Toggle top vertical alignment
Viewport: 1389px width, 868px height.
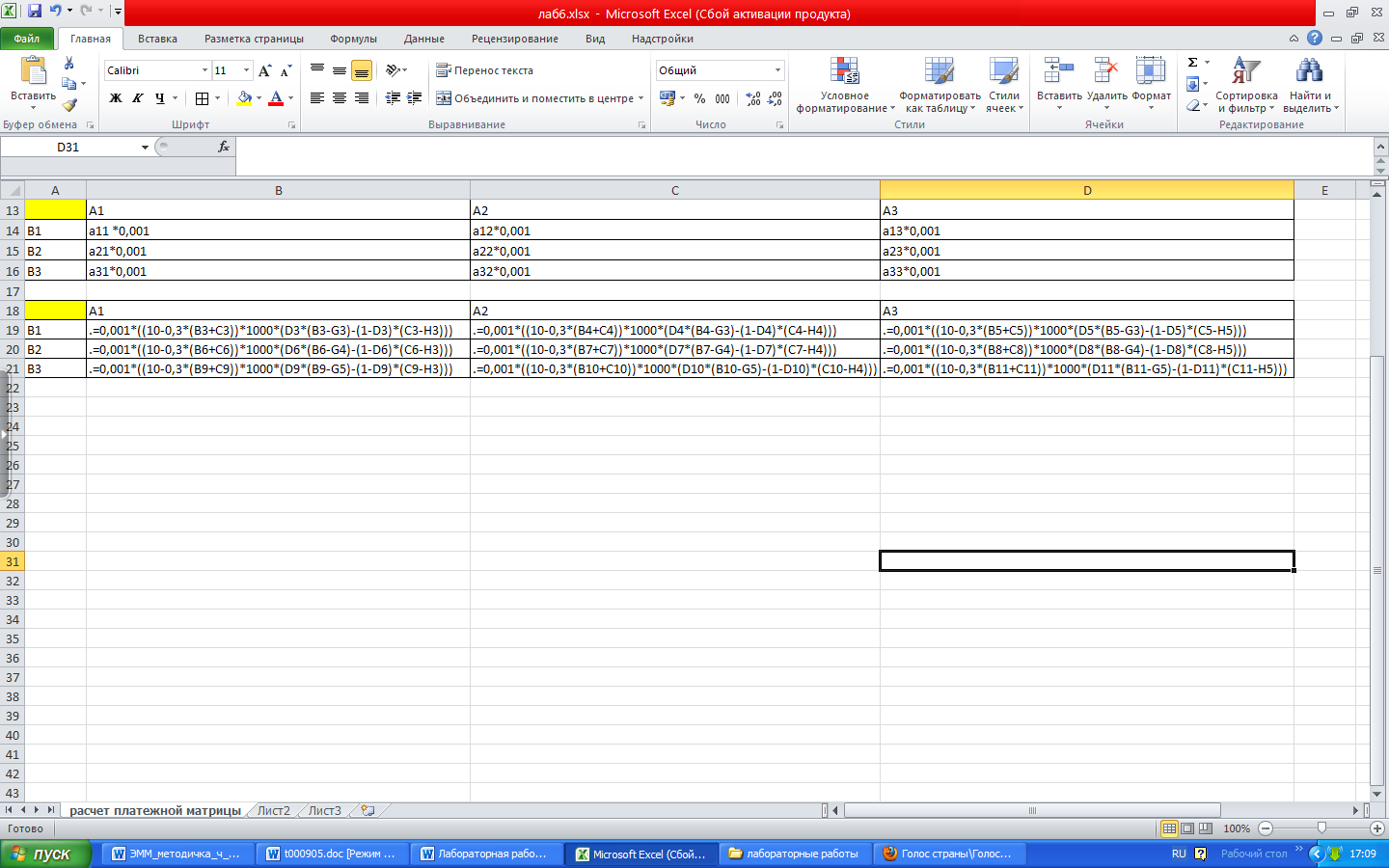tap(317, 70)
